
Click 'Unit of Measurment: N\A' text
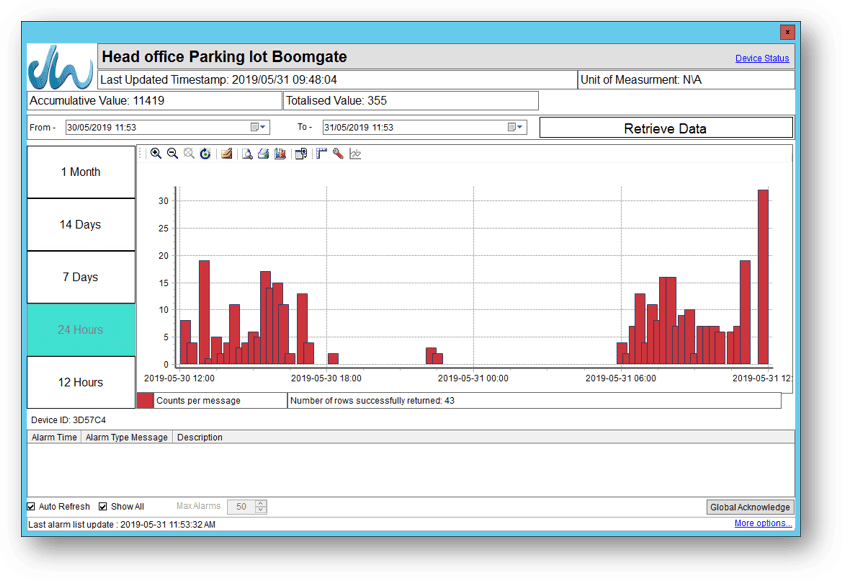[641, 80]
